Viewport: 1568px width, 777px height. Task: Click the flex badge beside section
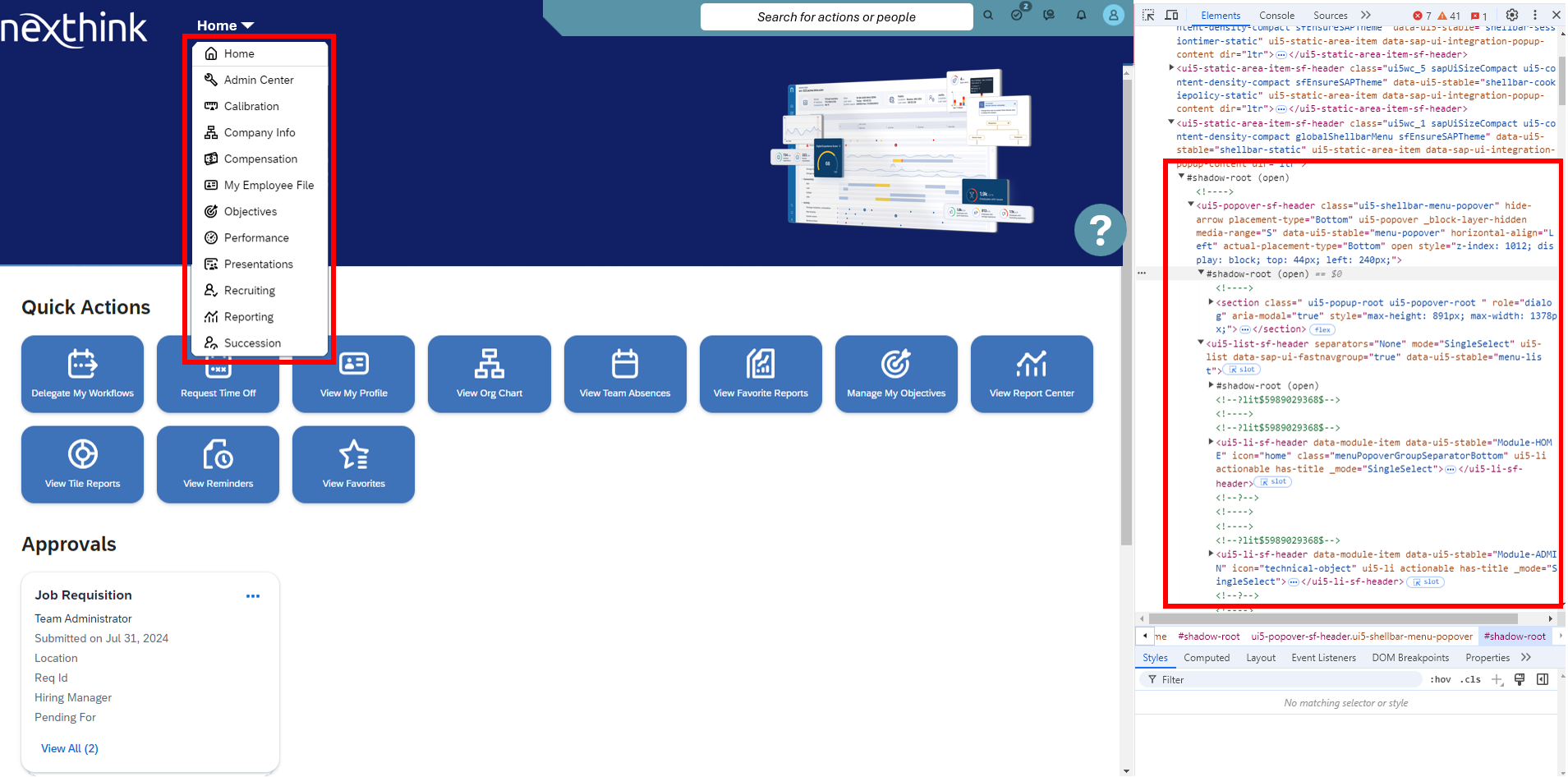tap(1322, 329)
